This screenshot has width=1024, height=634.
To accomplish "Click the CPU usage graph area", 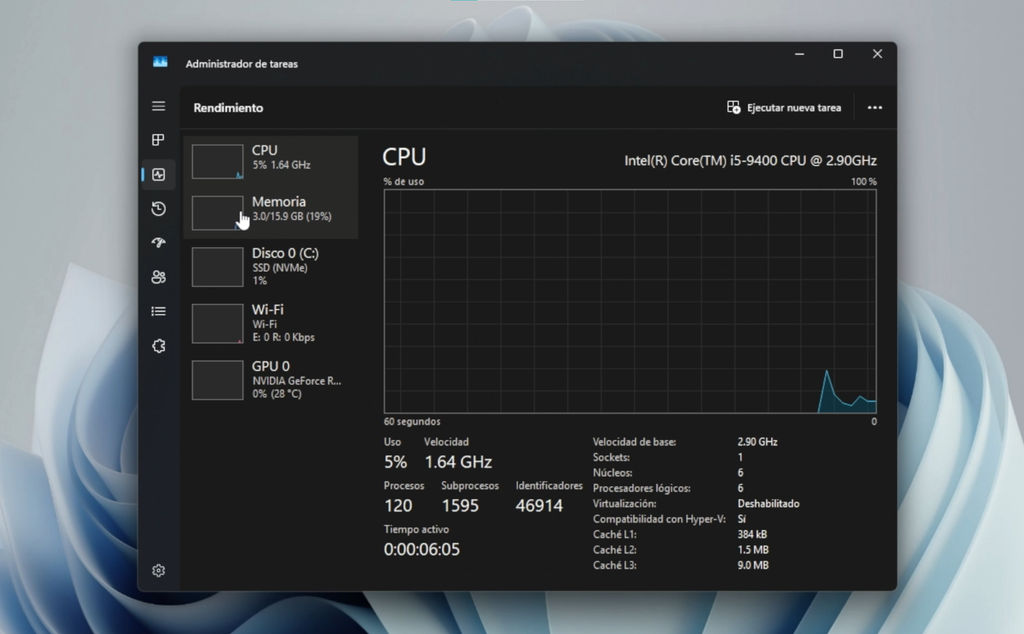I will tap(630, 301).
